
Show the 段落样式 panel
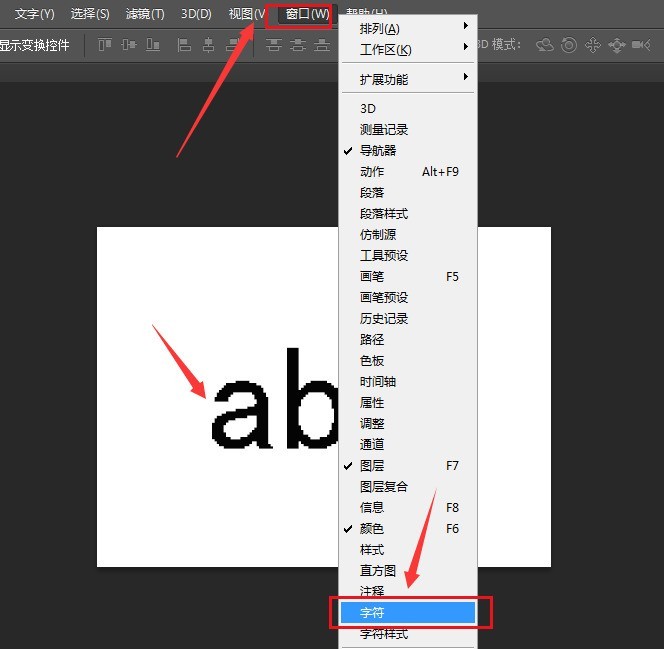(408, 214)
